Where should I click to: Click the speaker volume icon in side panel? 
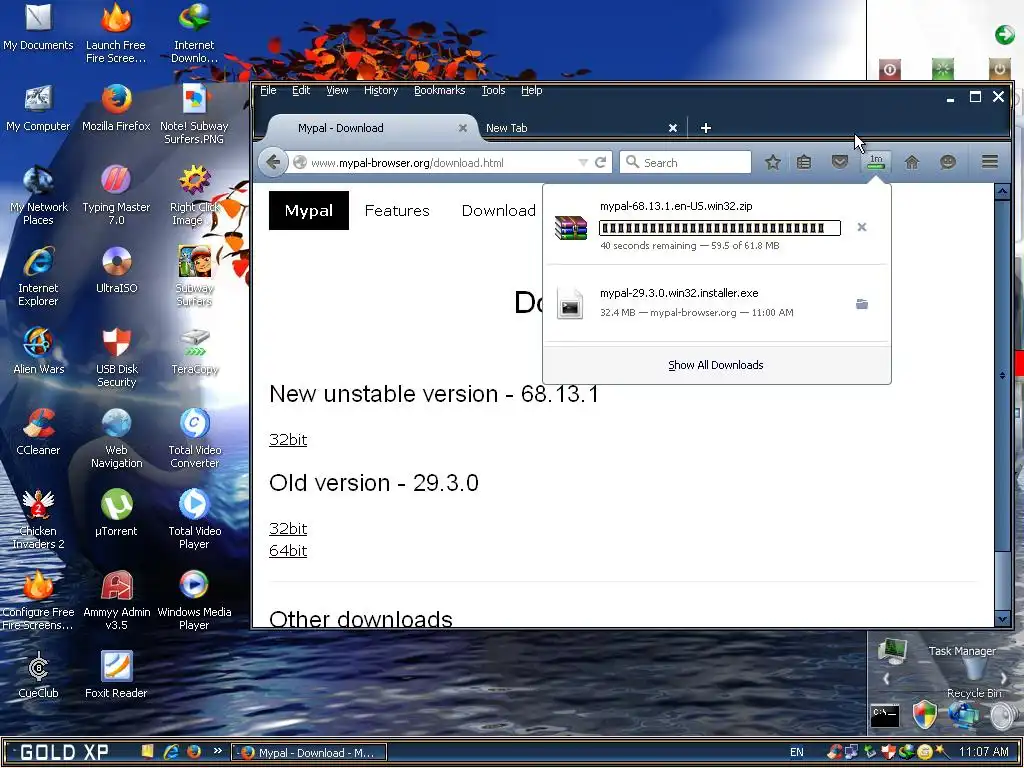1004,716
